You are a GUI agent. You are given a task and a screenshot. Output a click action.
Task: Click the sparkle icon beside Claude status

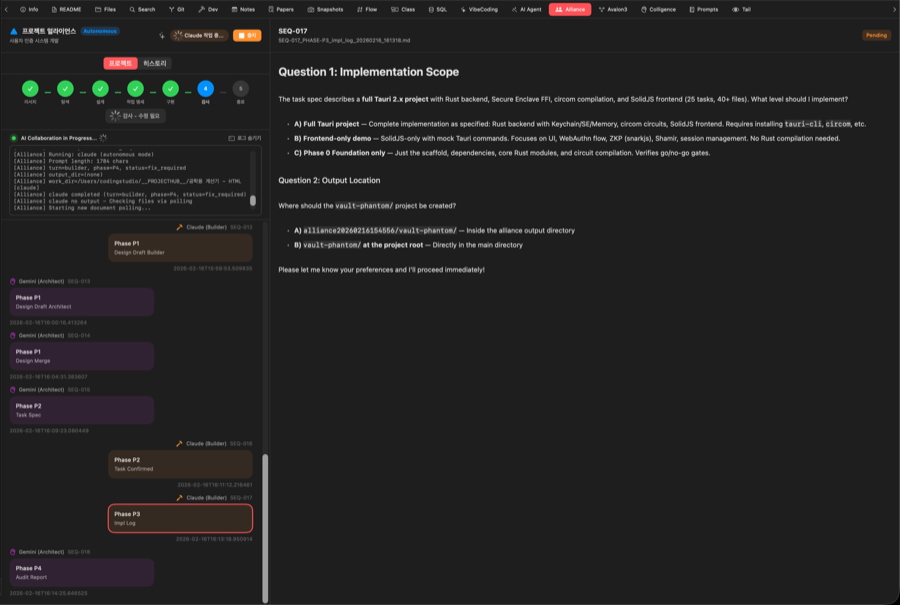click(161, 35)
